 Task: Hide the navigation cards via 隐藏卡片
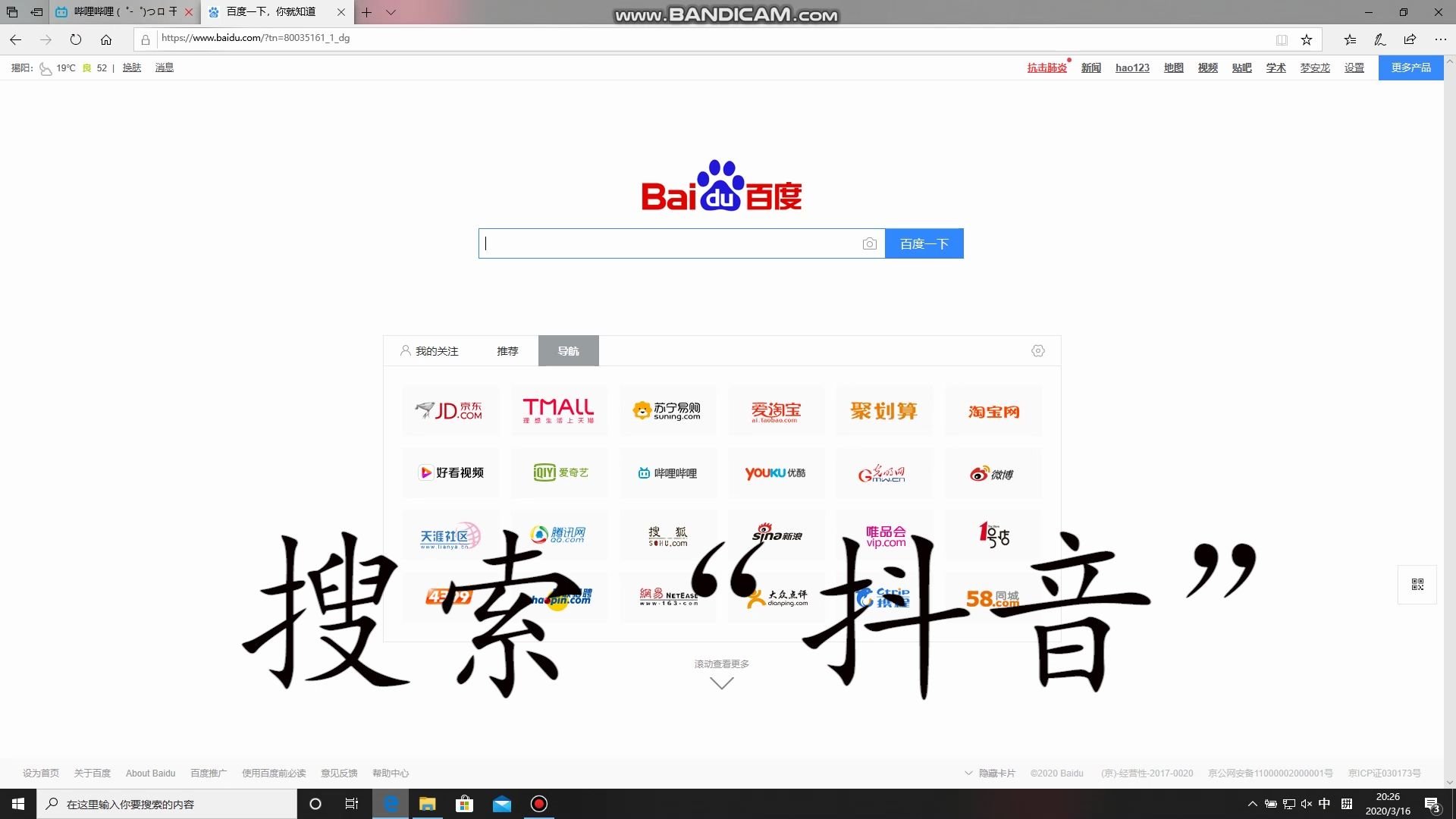998,773
